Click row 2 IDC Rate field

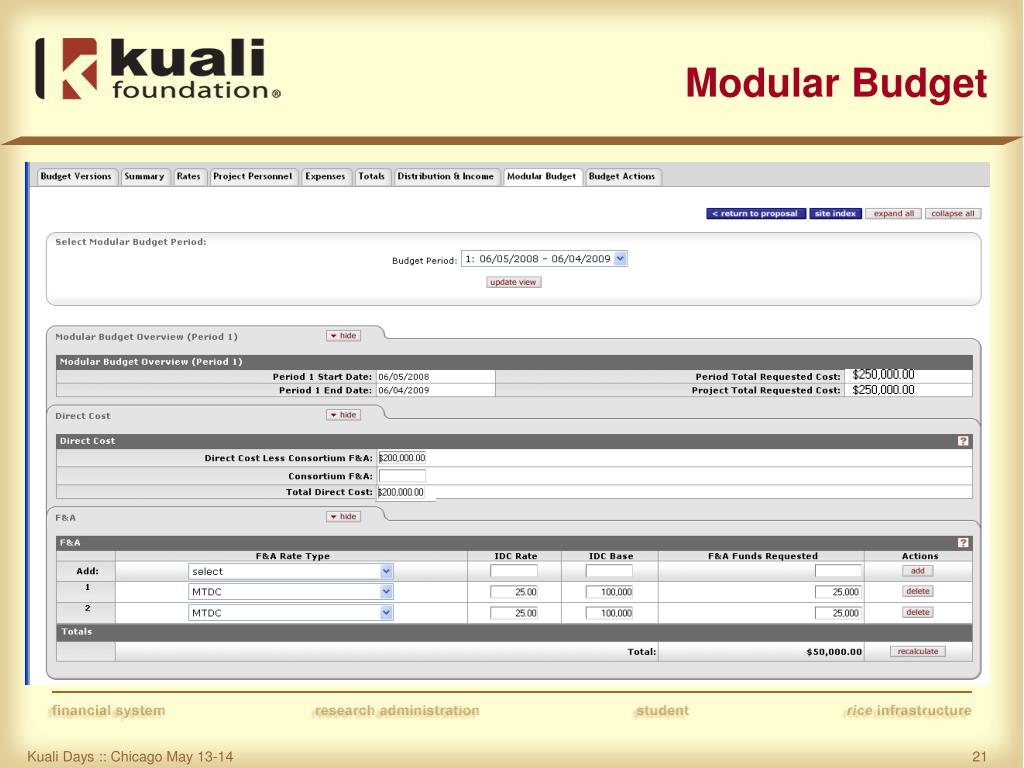[514, 613]
